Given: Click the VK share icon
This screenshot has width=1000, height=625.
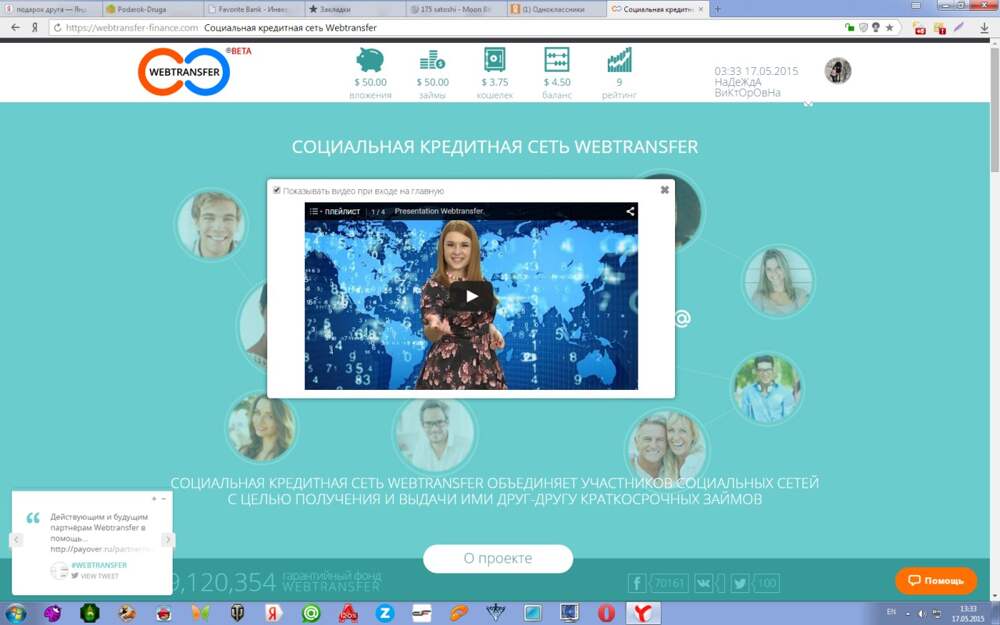Looking at the screenshot, I should [x=703, y=583].
